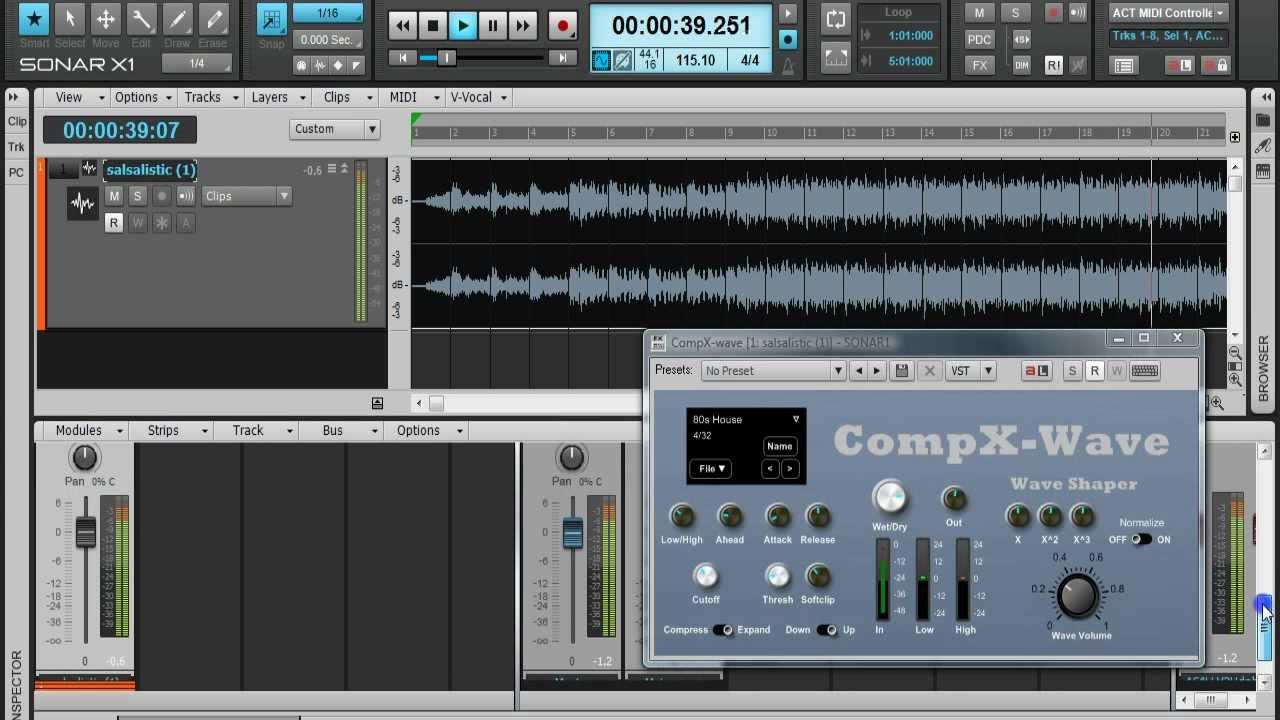Screen dimensions: 1280x720
Task: Toggle Read automation R on salsalistic track
Action: click(114, 223)
